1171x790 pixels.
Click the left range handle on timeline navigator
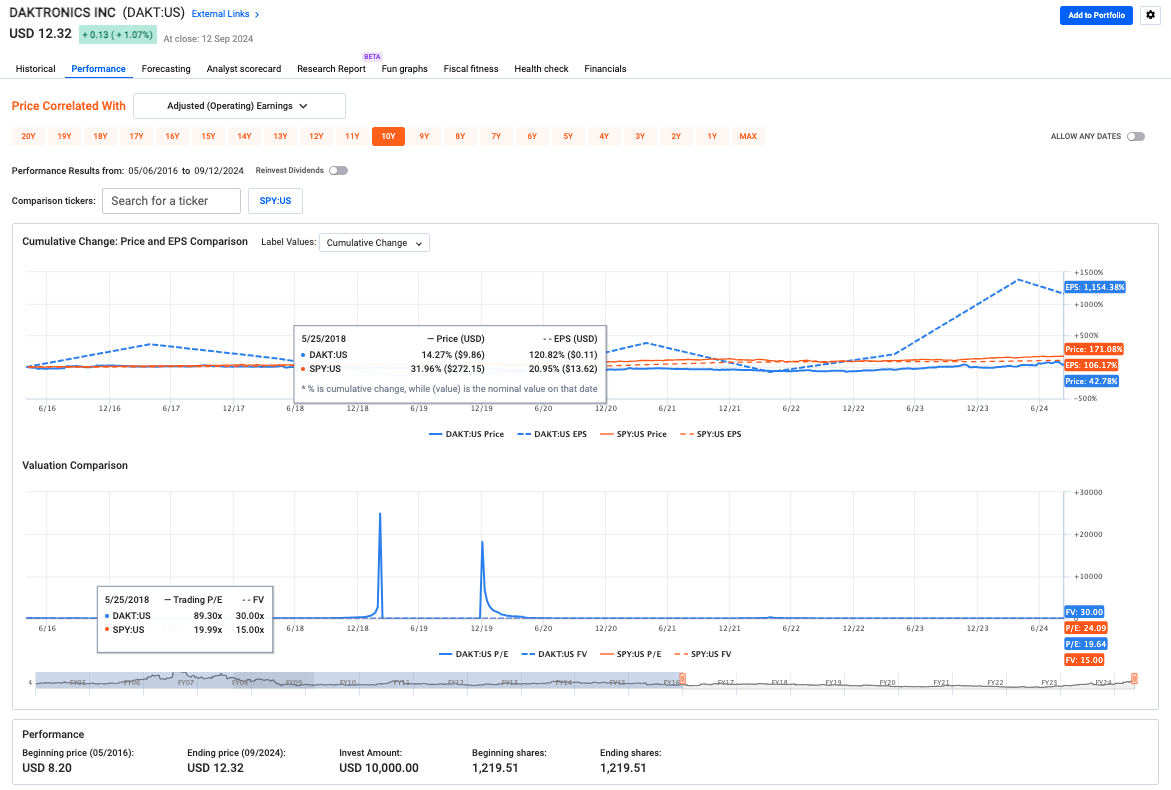pyautogui.click(x=682, y=679)
